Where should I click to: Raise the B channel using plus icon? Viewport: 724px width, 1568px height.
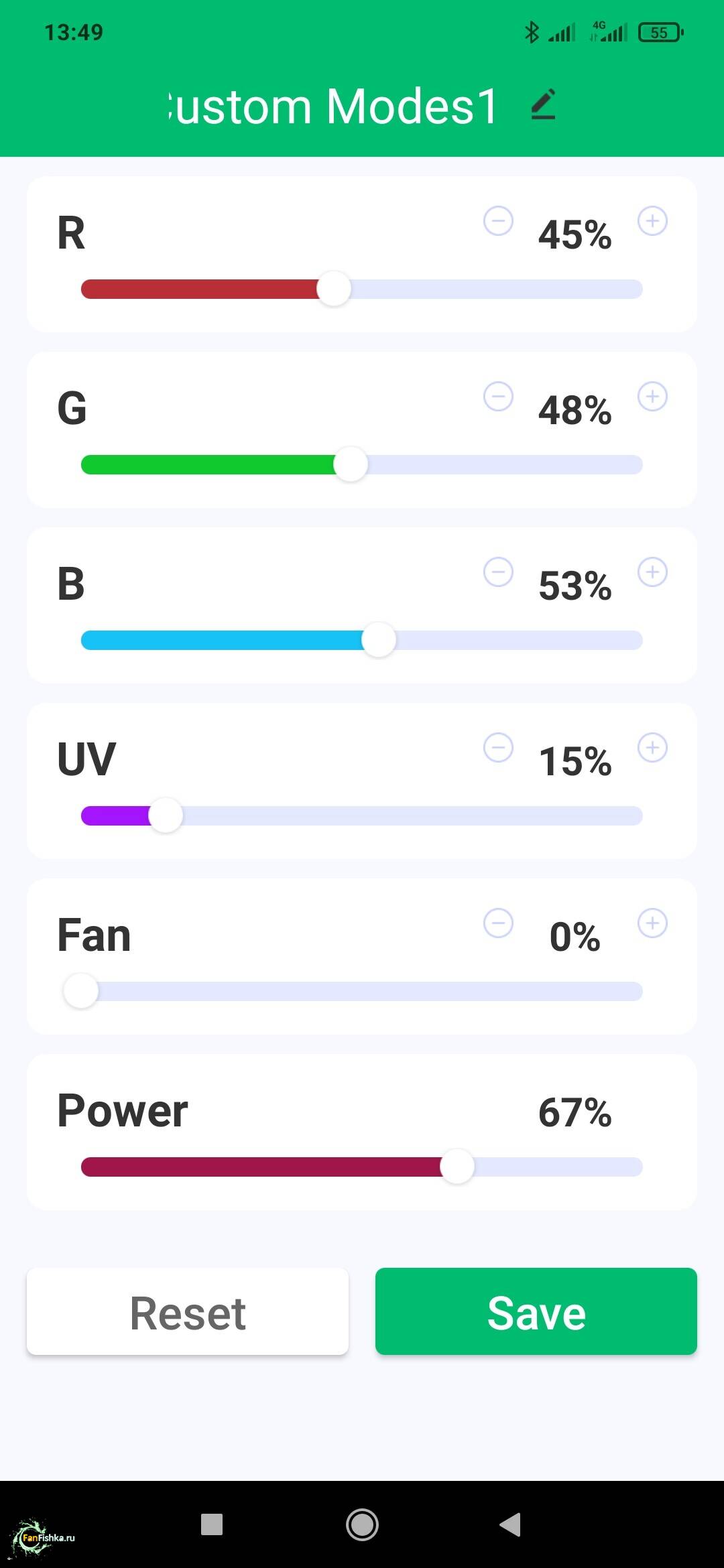click(x=652, y=572)
